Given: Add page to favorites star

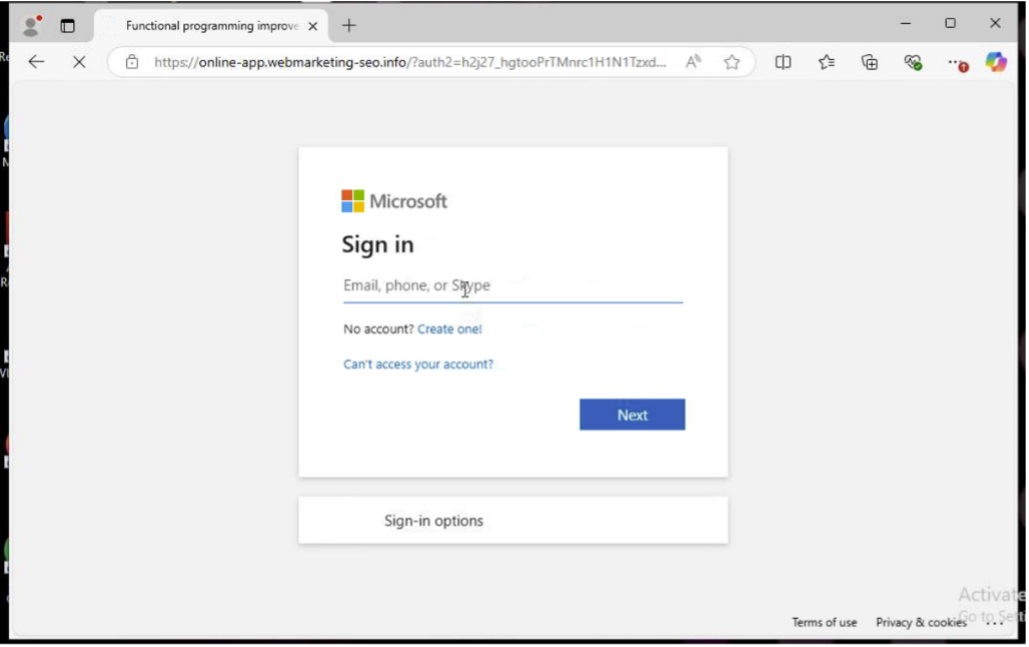Looking at the screenshot, I should point(732,62).
